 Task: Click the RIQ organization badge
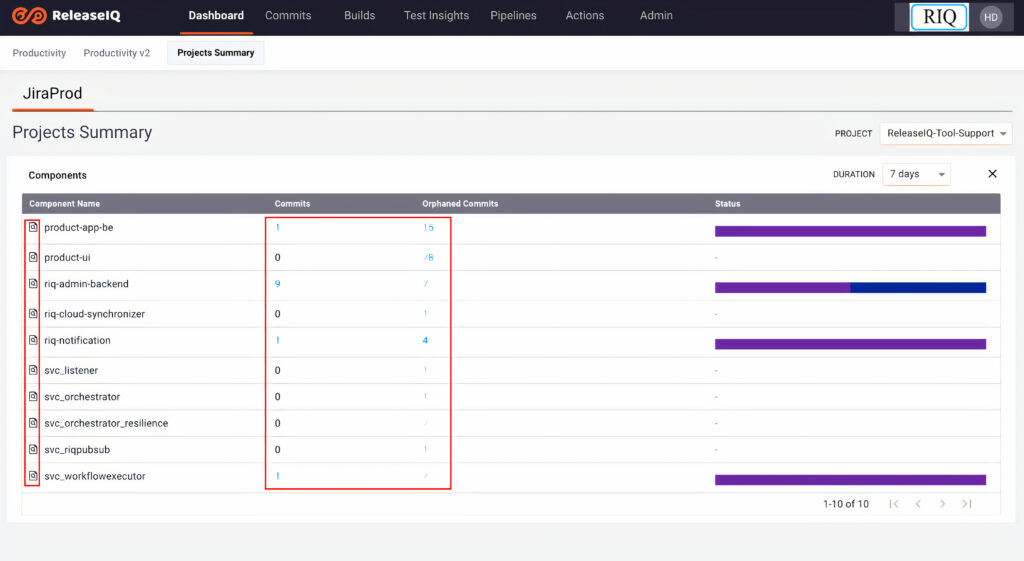pyautogui.click(x=939, y=17)
